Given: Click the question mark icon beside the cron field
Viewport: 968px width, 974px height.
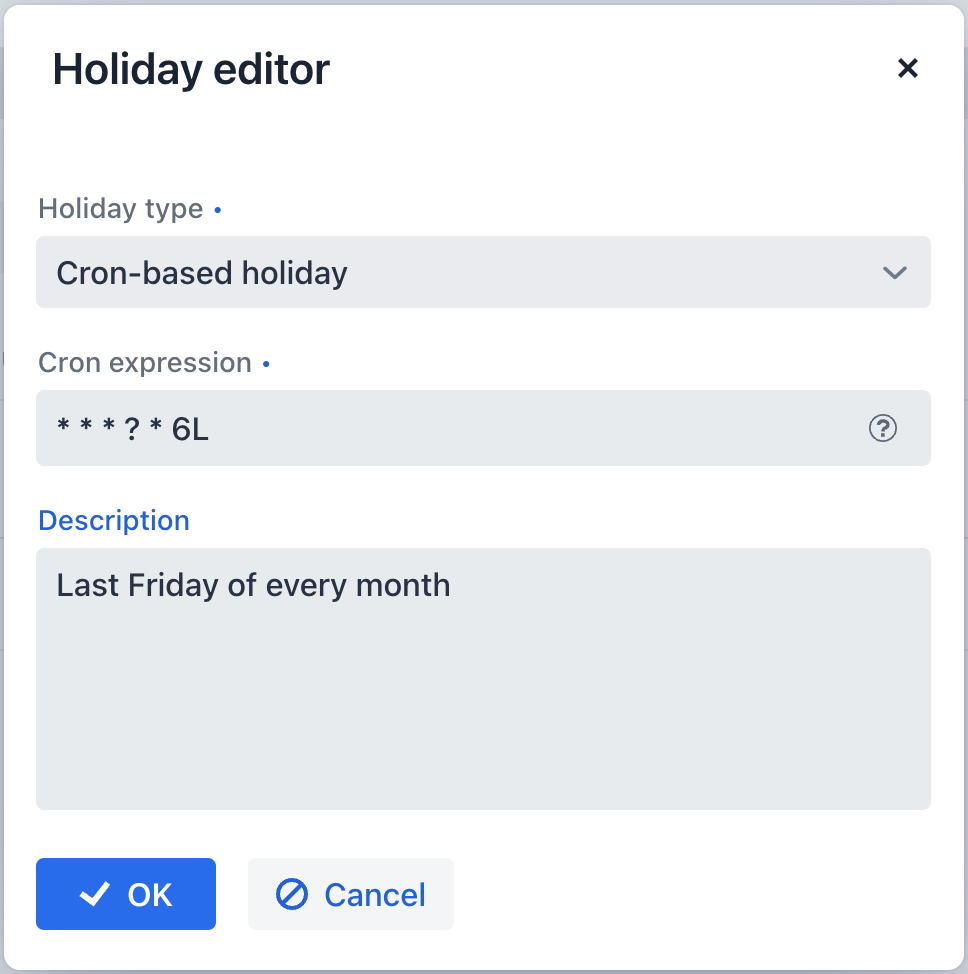Looking at the screenshot, I should coord(883,428).
